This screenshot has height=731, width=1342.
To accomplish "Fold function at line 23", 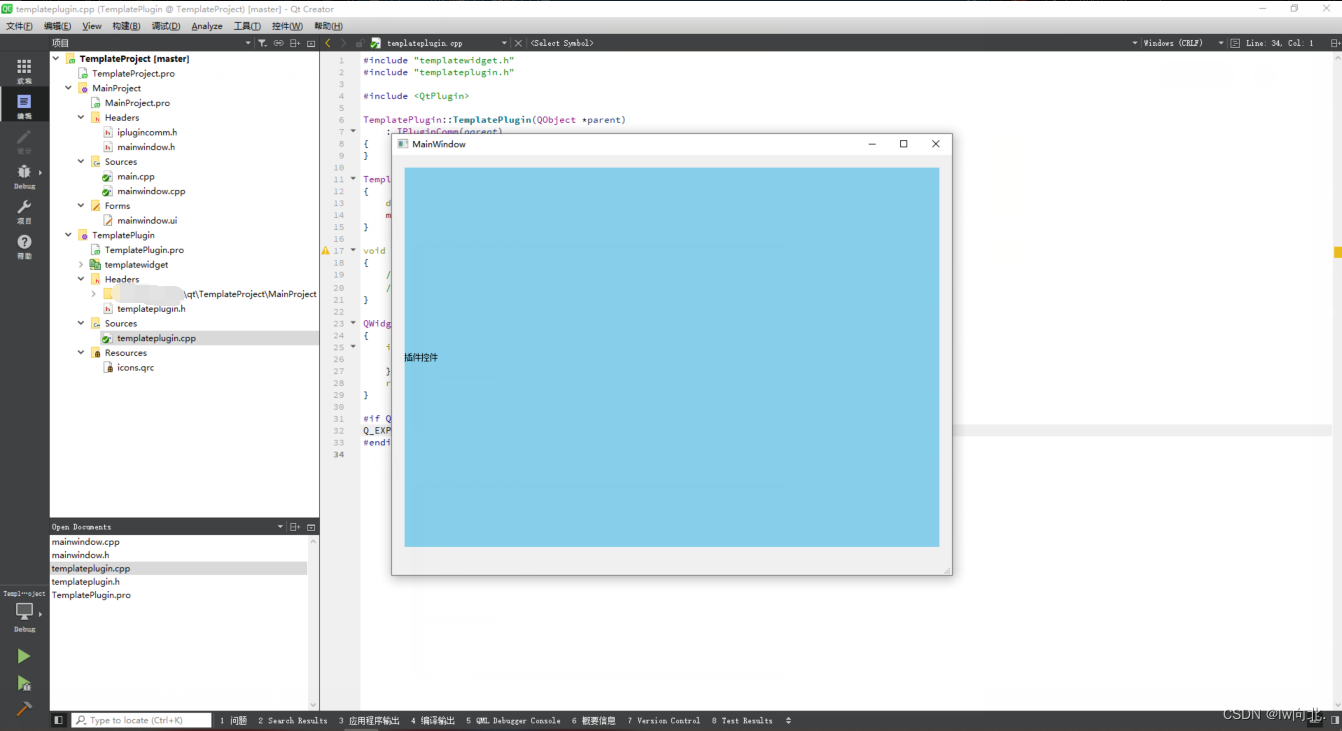I will 353,323.
